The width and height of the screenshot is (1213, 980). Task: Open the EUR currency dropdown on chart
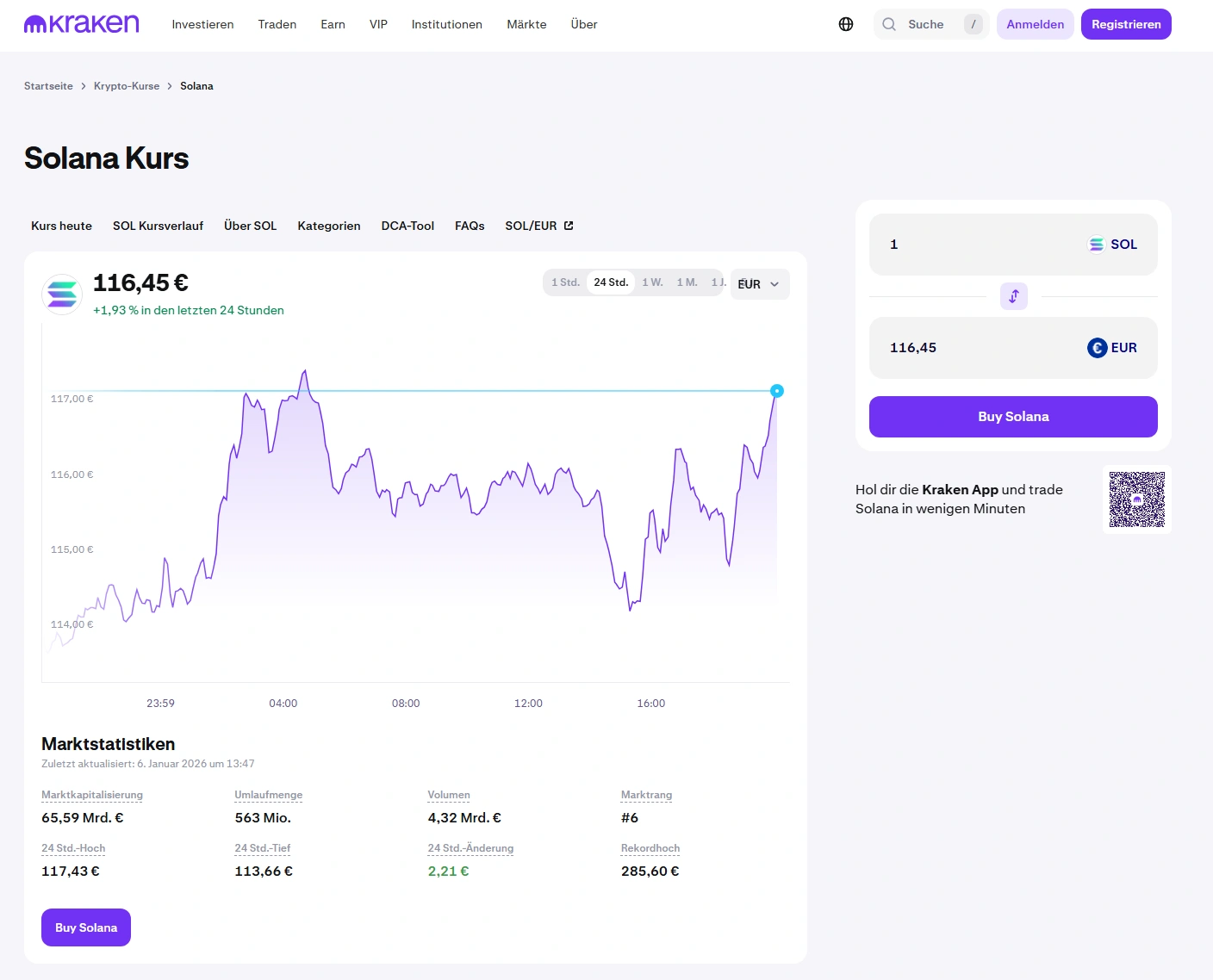[760, 284]
